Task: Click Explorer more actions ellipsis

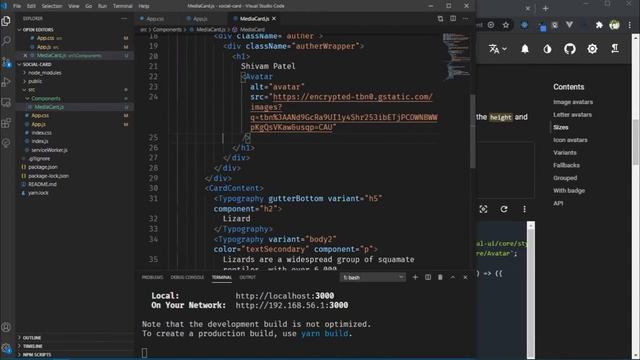Action: 124,18
